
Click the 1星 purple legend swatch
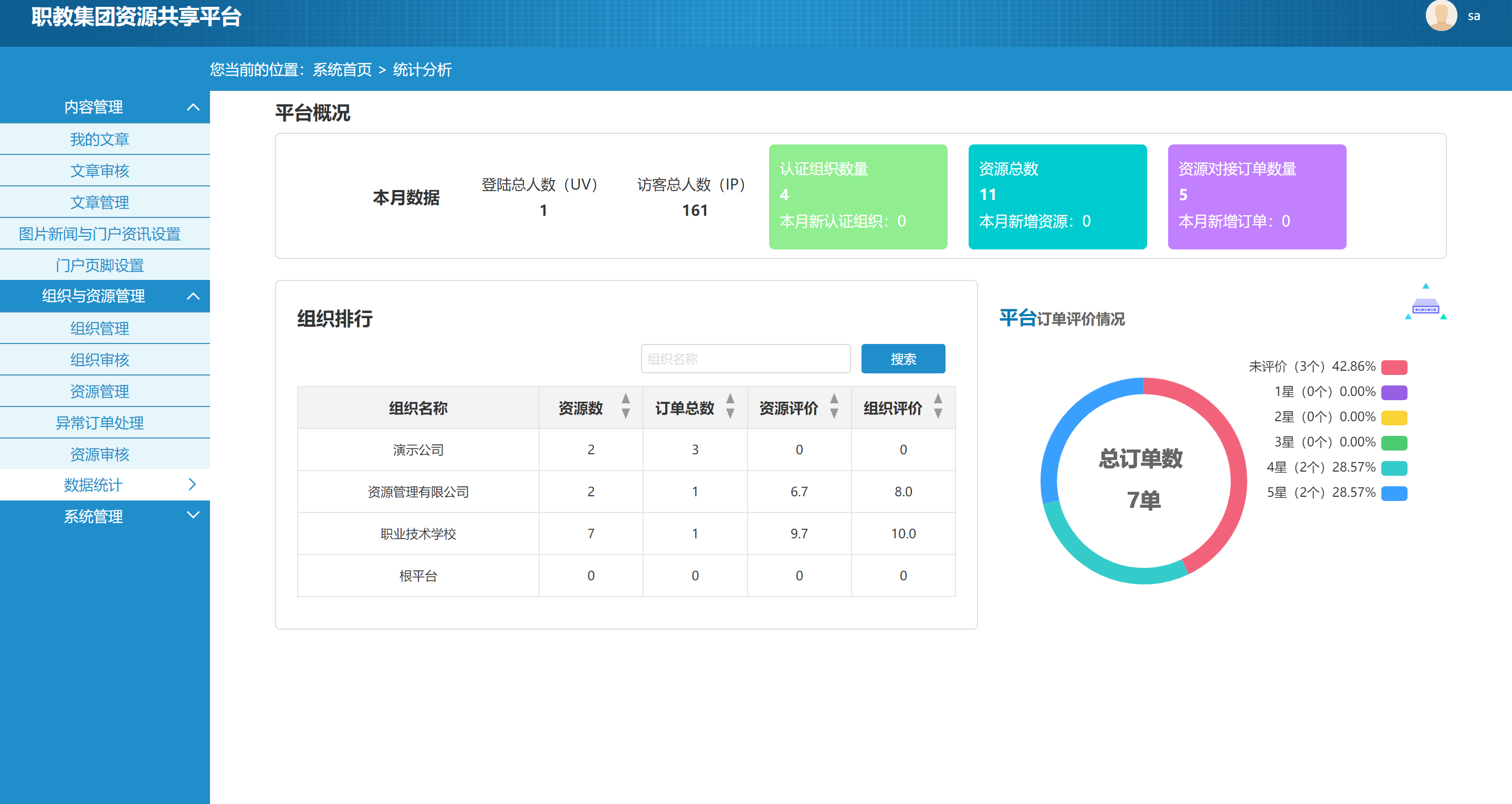(1394, 392)
